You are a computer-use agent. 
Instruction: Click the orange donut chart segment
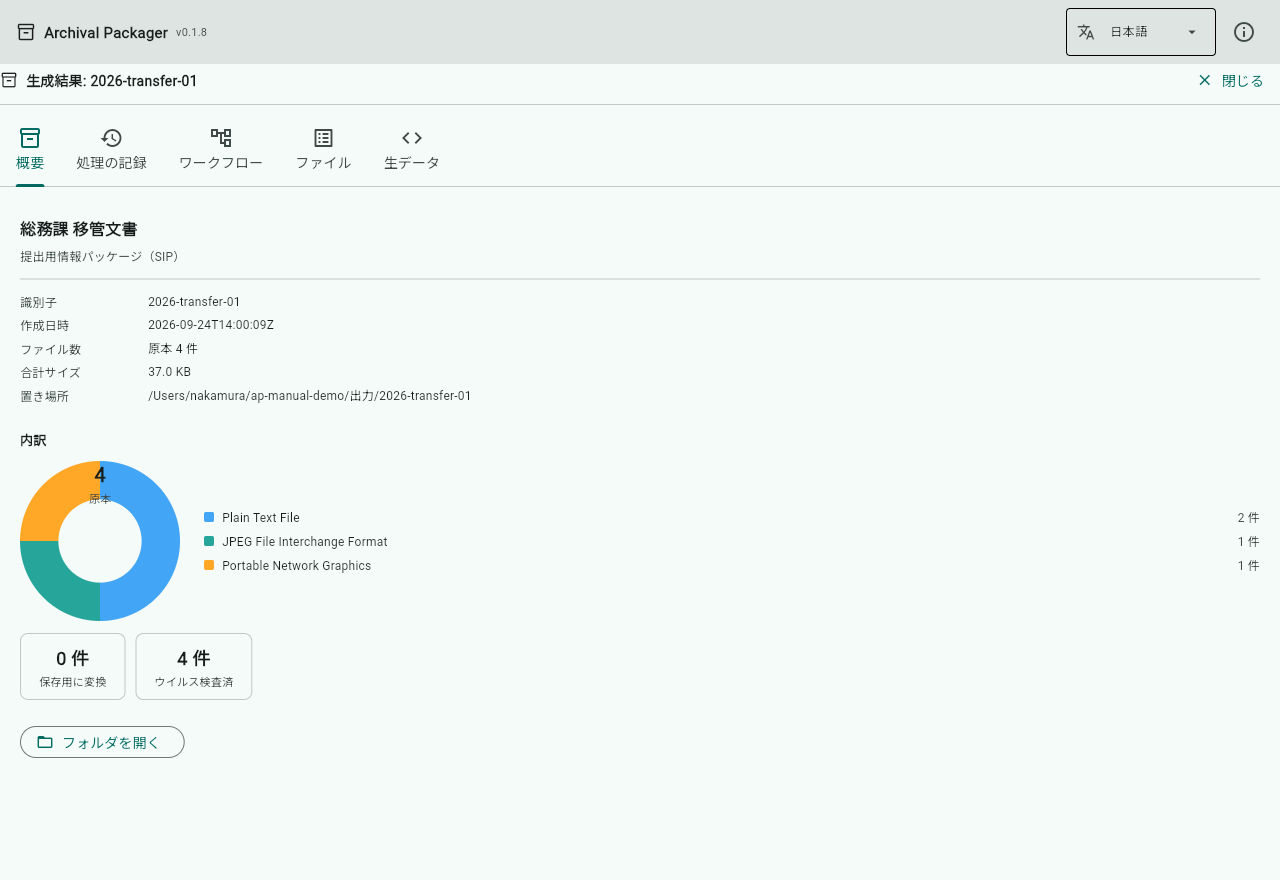(57, 498)
